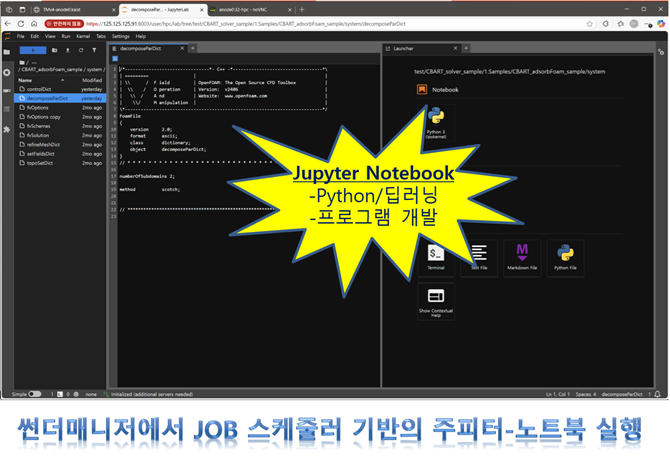
Task: Open a new browser tab
Action: pos(302,9)
